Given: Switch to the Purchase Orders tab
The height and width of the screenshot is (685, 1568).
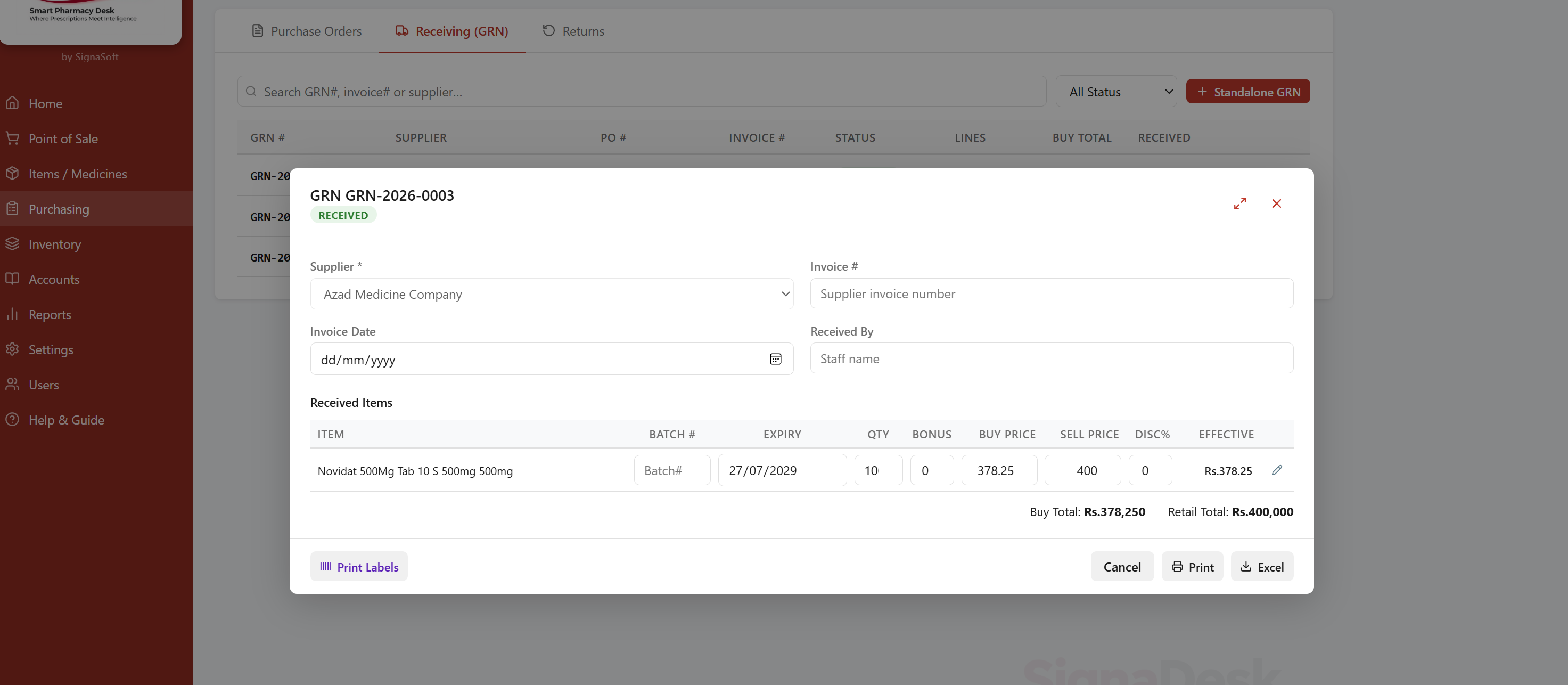Looking at the screenshot, I should (x=307, y=31).
